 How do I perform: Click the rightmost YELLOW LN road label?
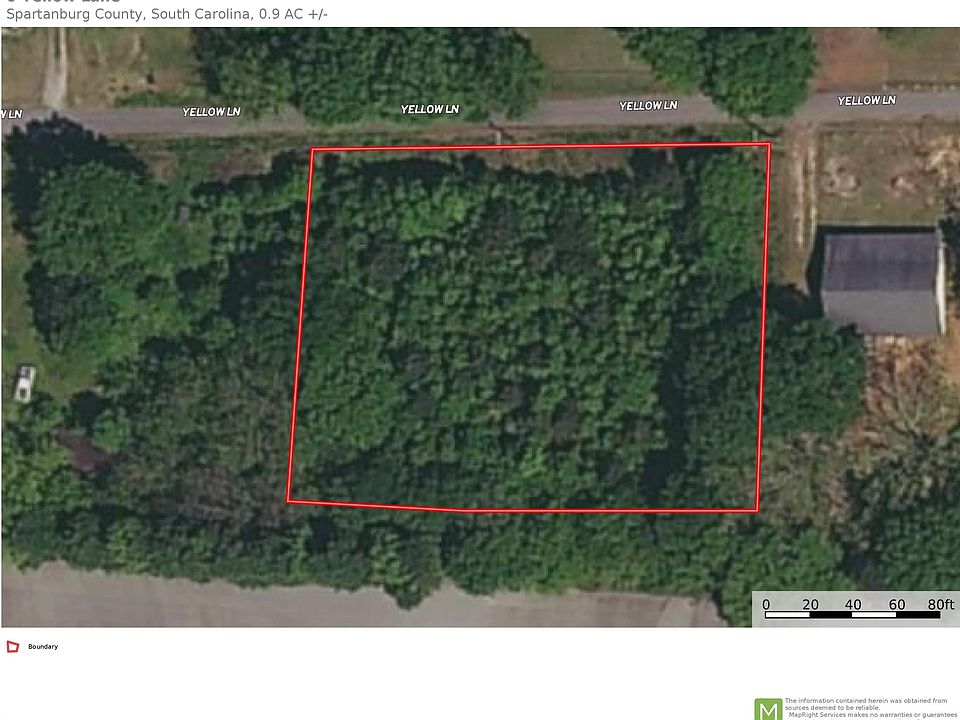pyautogui.click(x=866, y=100)
